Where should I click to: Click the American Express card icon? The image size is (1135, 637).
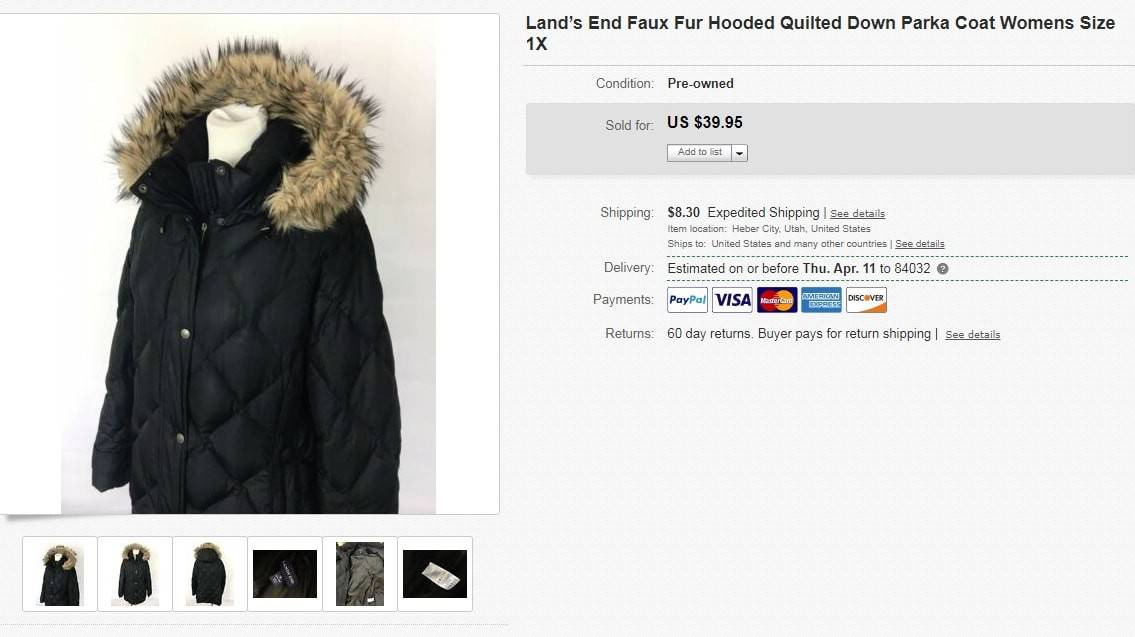point(821,300)
